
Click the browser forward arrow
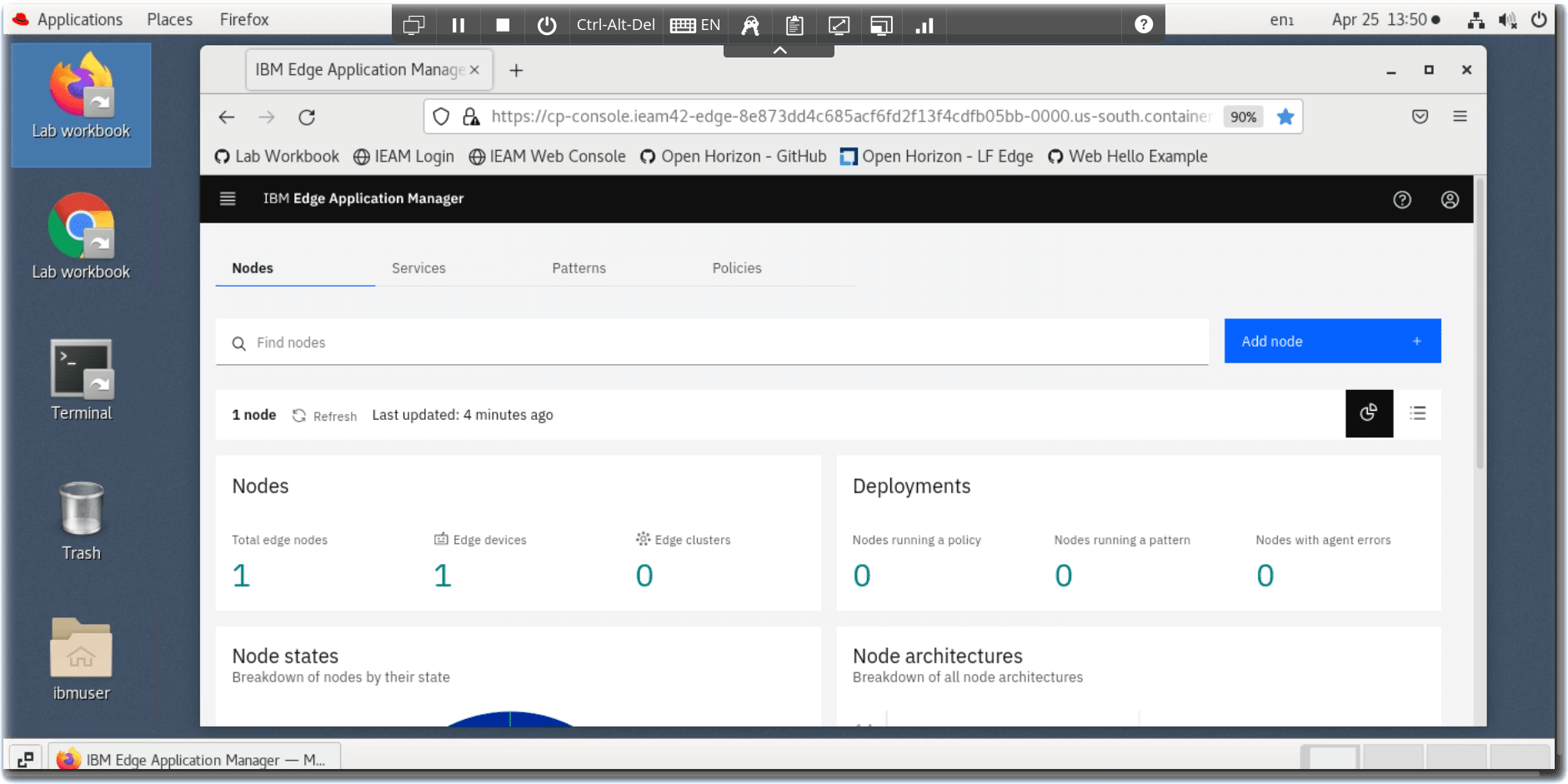point(267,117)
